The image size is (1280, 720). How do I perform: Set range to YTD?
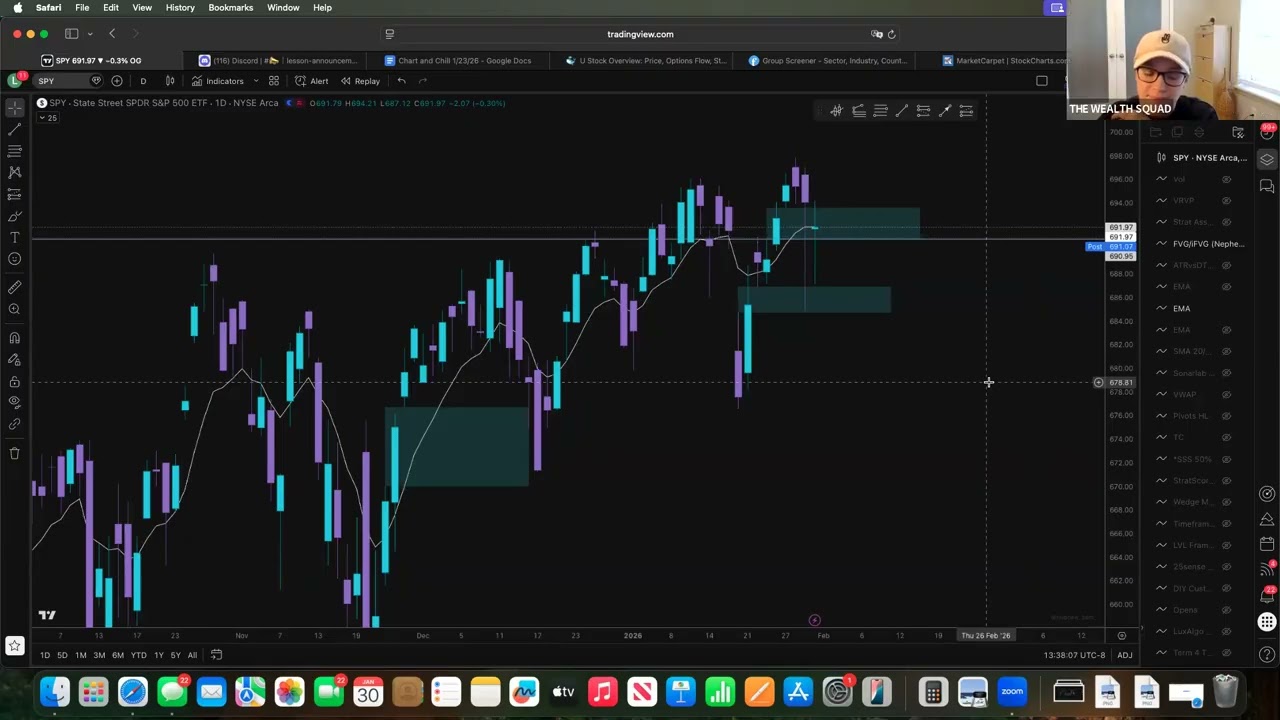(138, 655)
